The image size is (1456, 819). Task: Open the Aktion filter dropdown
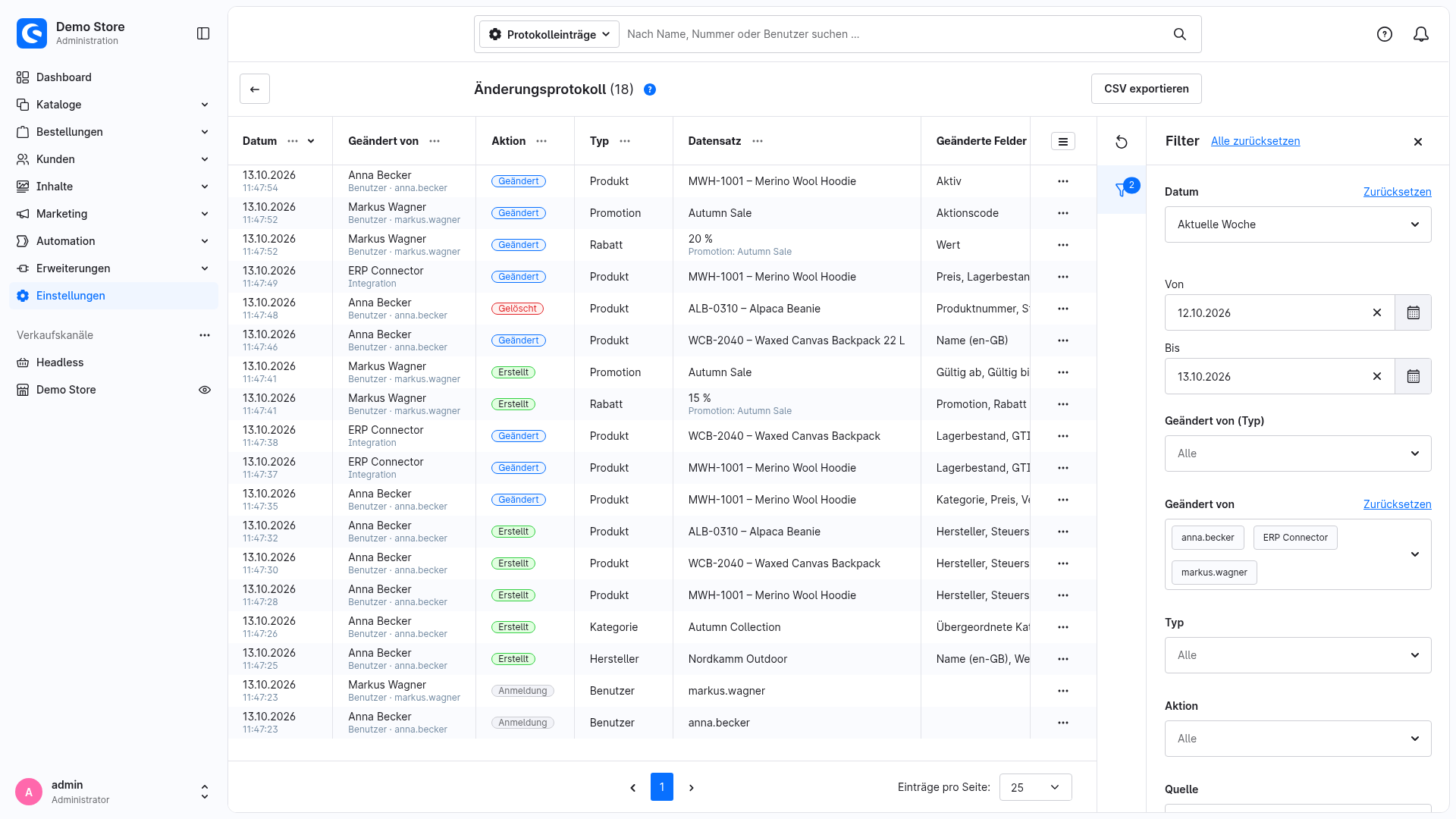coord(1298,739)
